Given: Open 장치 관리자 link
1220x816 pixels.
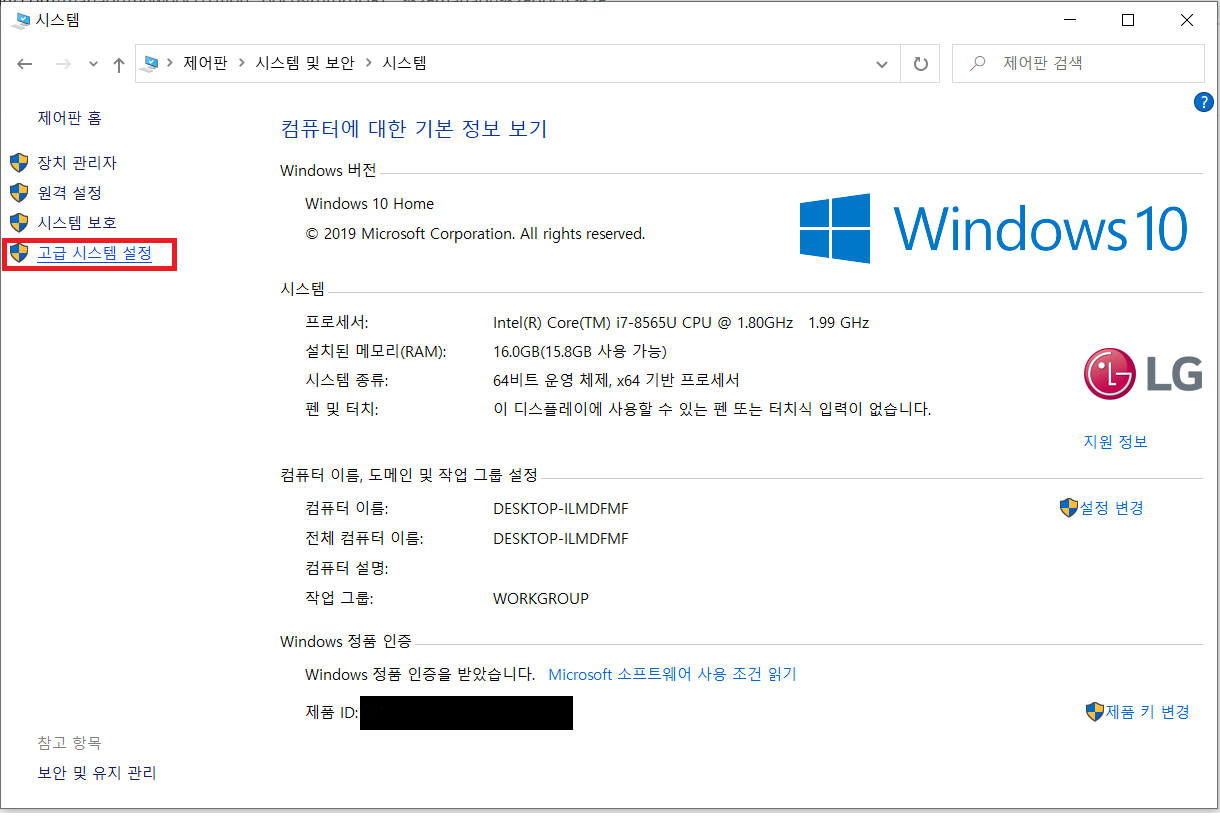Looking at the screenshot, I should (77, 162).
